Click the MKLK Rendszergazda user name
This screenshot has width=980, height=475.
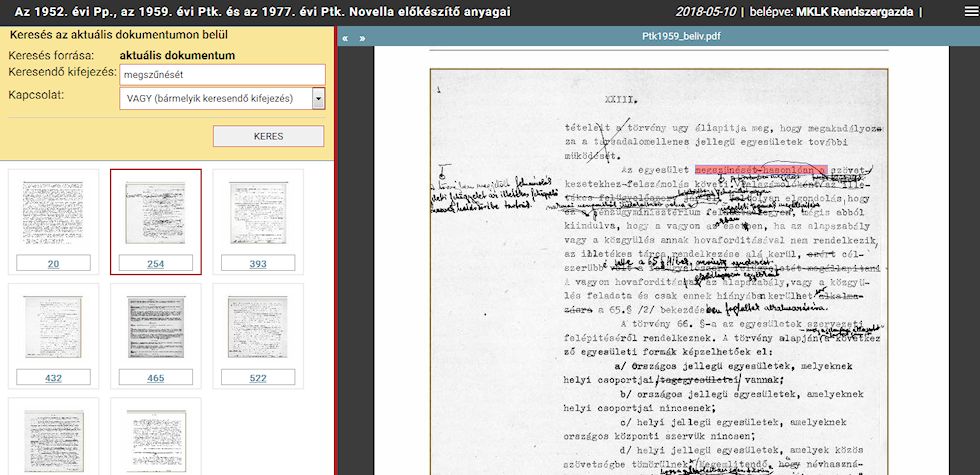pyautogui.click(x=855, y=11)
